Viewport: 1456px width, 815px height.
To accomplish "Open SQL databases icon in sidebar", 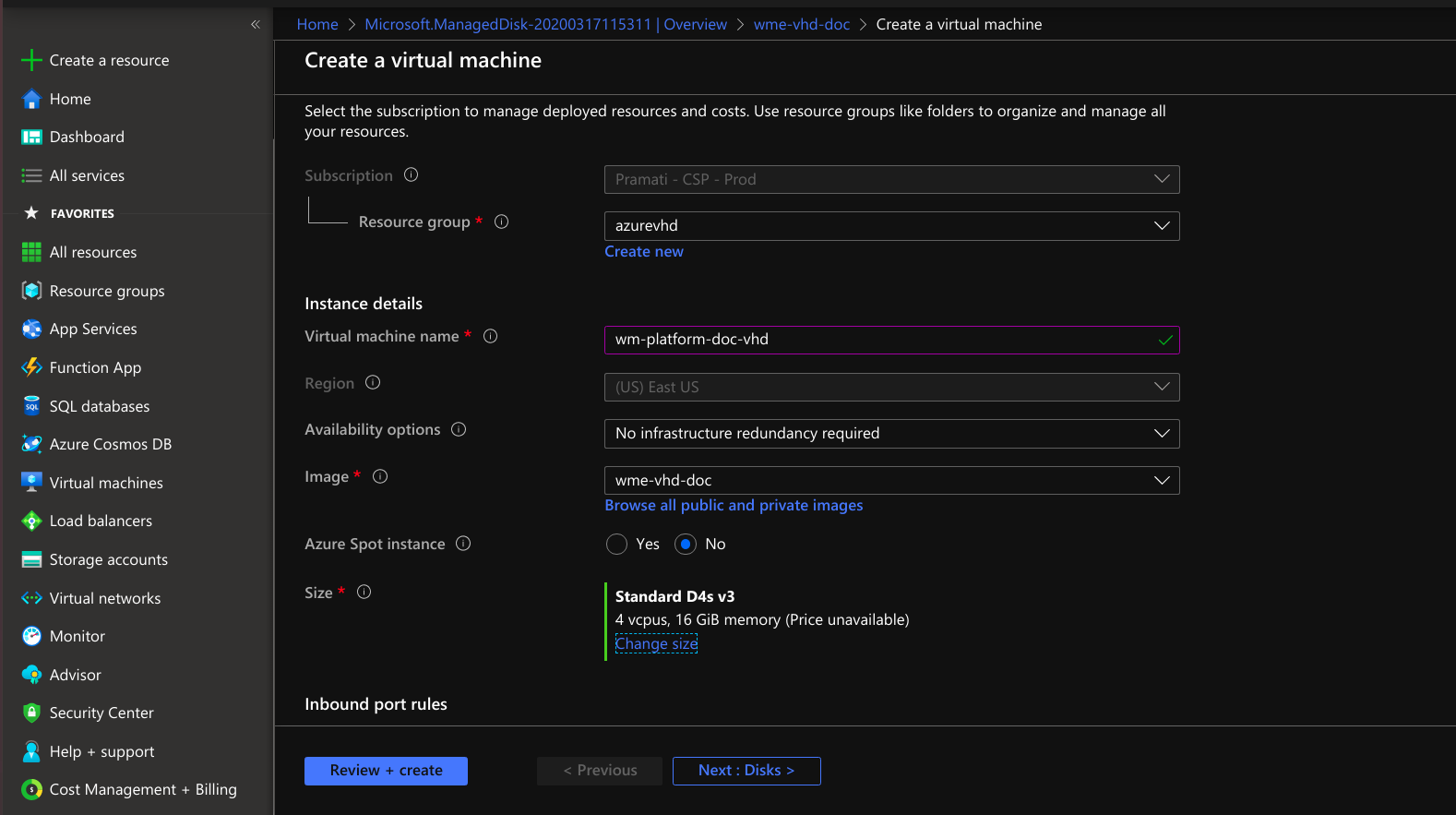I will [31, 406].
